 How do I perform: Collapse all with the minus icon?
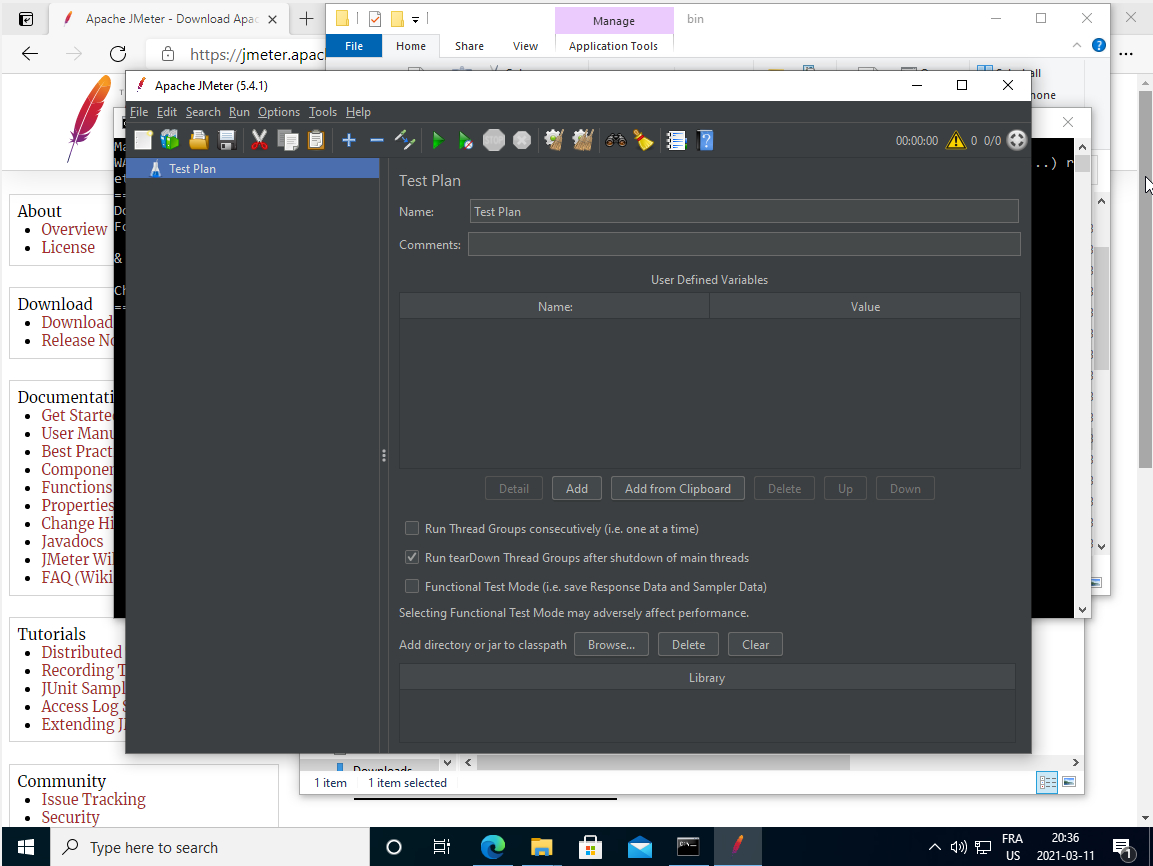click(x=376, y=140)
